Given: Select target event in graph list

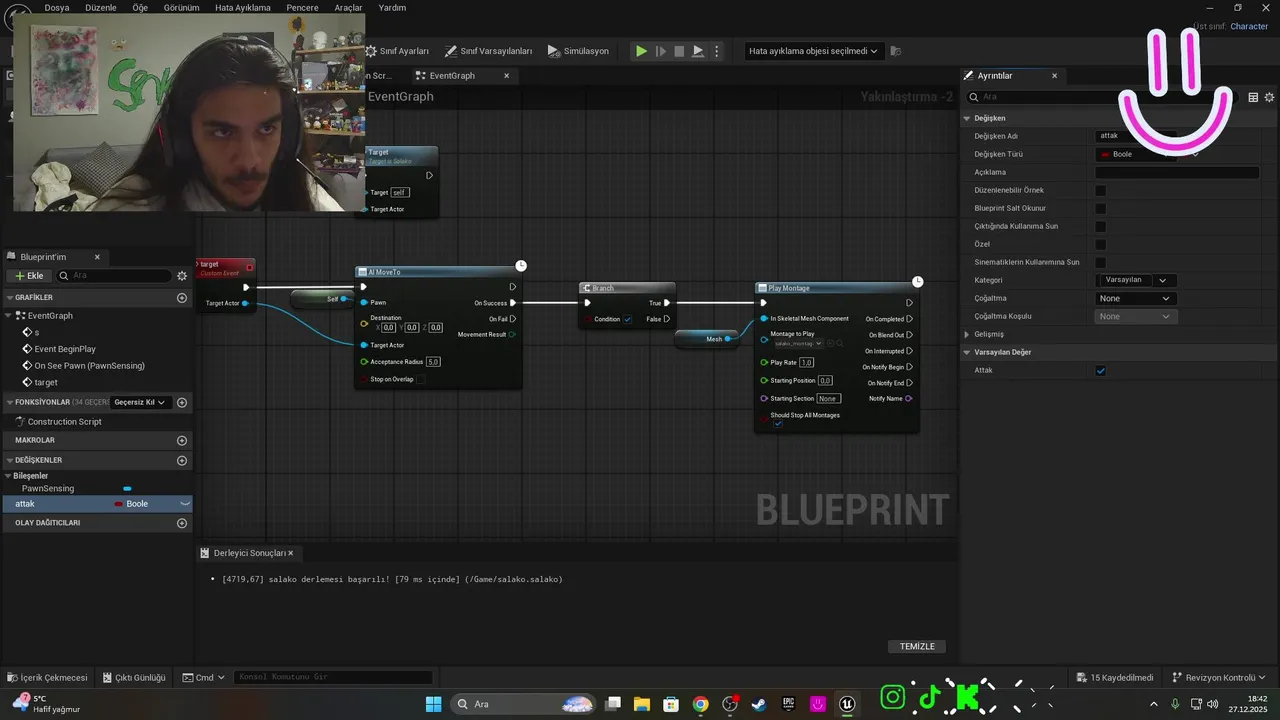Looking at the screenshot, I should [46, 382].
